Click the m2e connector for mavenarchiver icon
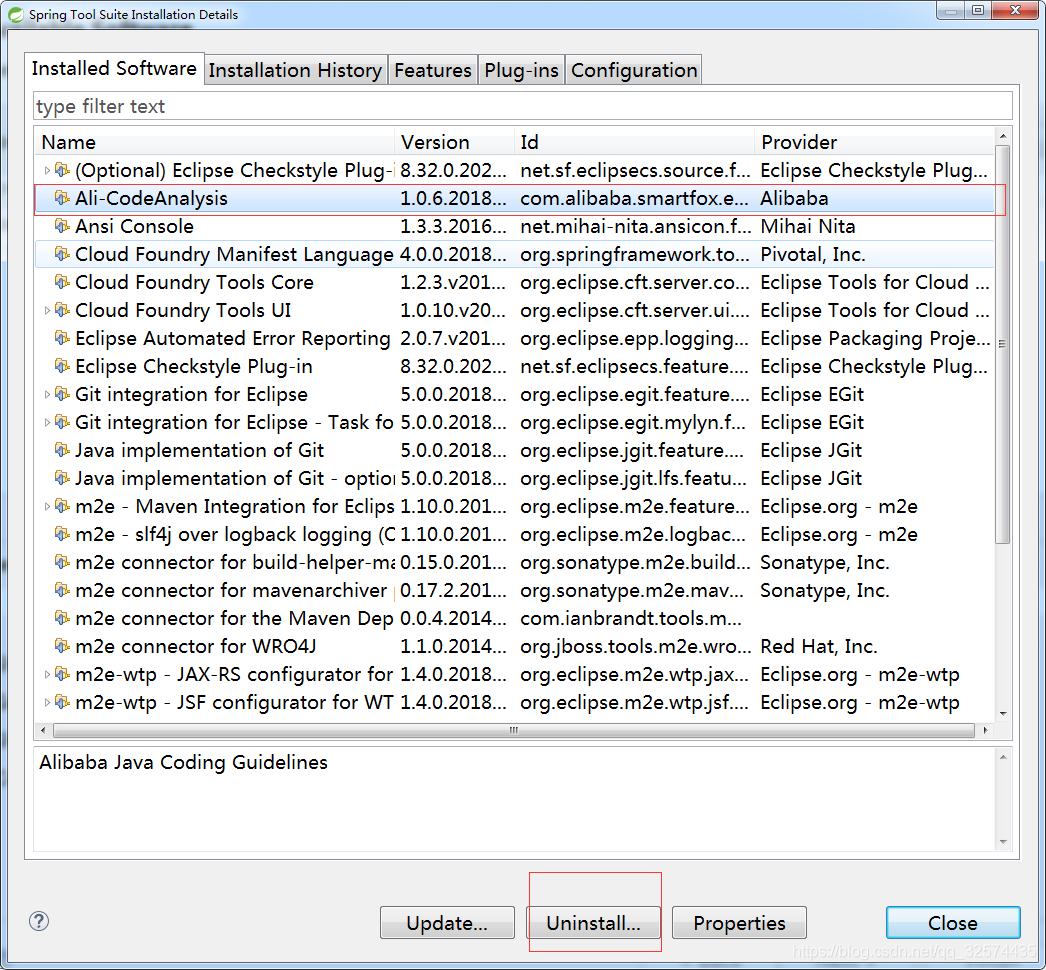The image size is (1046, 970). tap(62, 590)
